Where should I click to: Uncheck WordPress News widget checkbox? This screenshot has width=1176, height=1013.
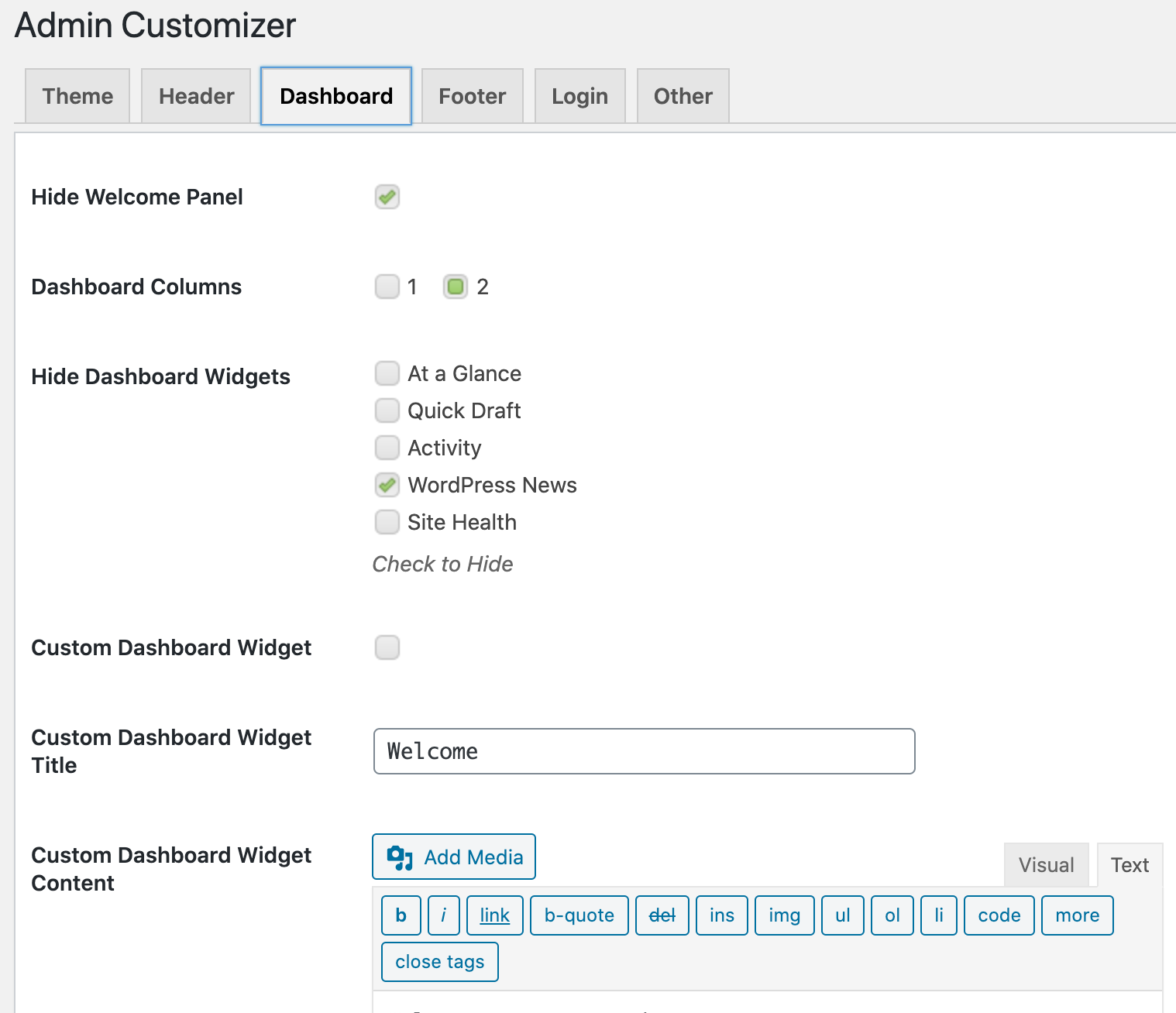[387, 485]
